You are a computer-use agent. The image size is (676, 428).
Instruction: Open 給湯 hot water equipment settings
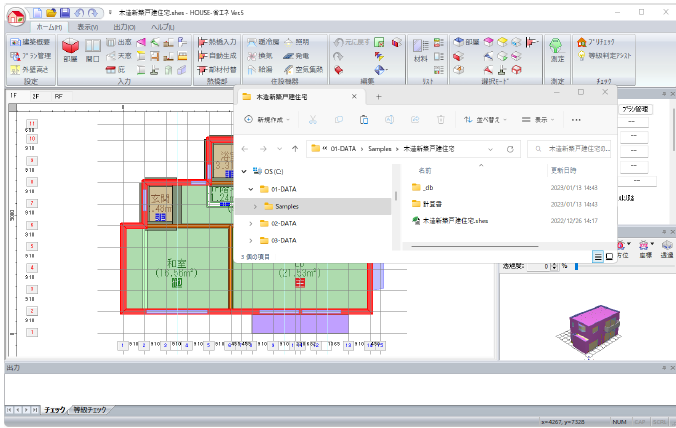tap(260, 69)
